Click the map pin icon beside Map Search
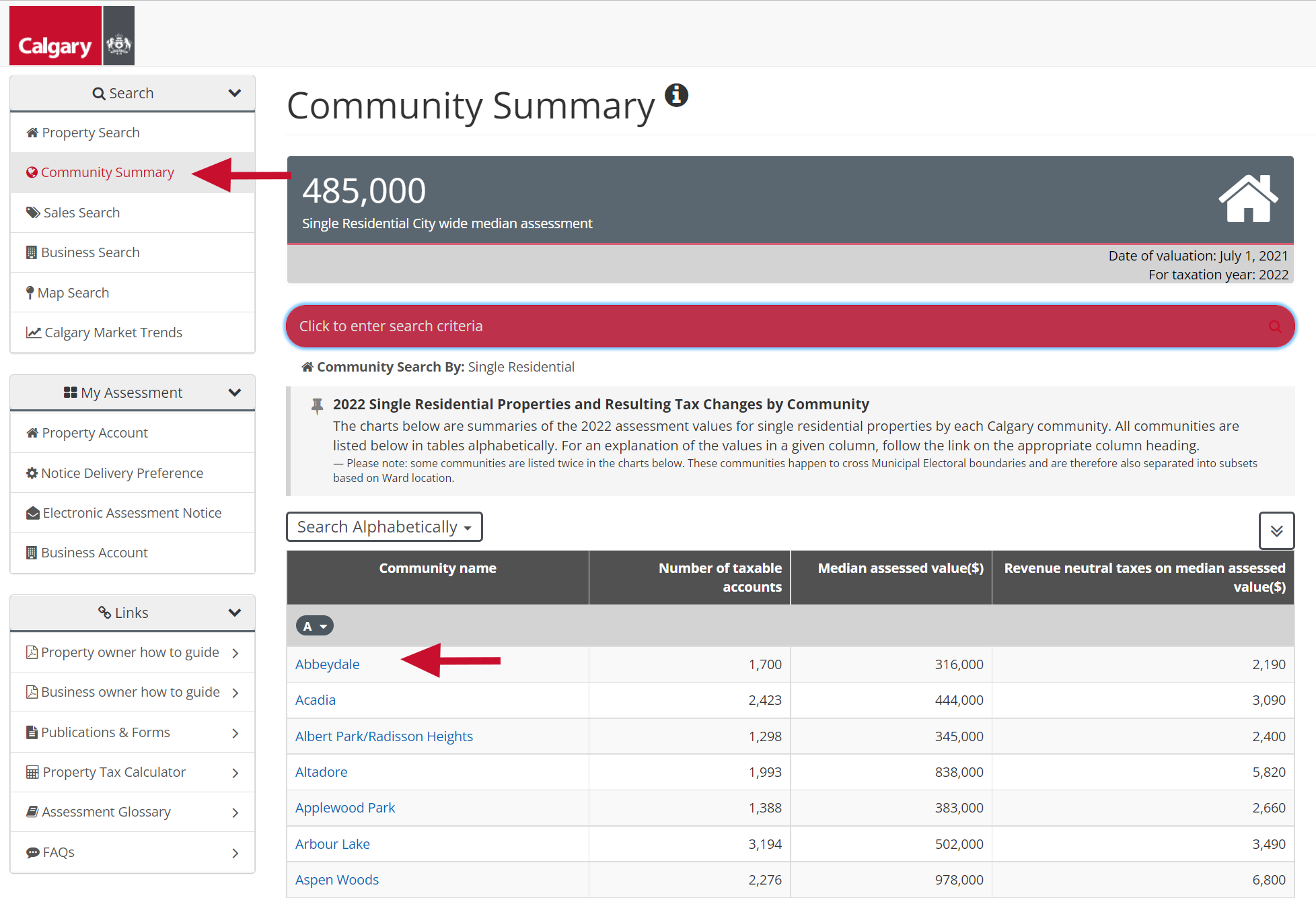Viewport: 1316px width, 898px height. point(30,293)
